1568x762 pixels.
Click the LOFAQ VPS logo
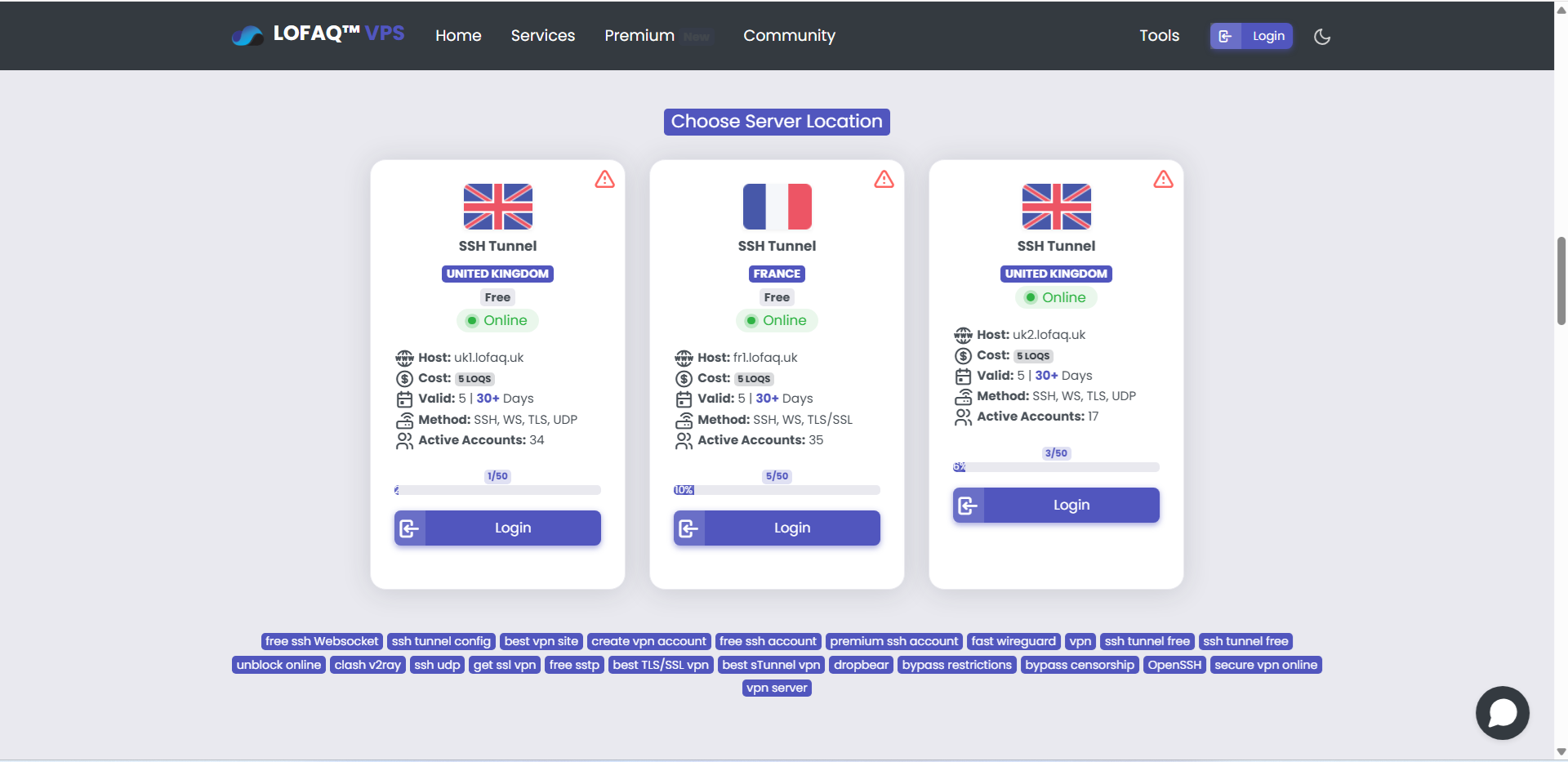[318, 34]
